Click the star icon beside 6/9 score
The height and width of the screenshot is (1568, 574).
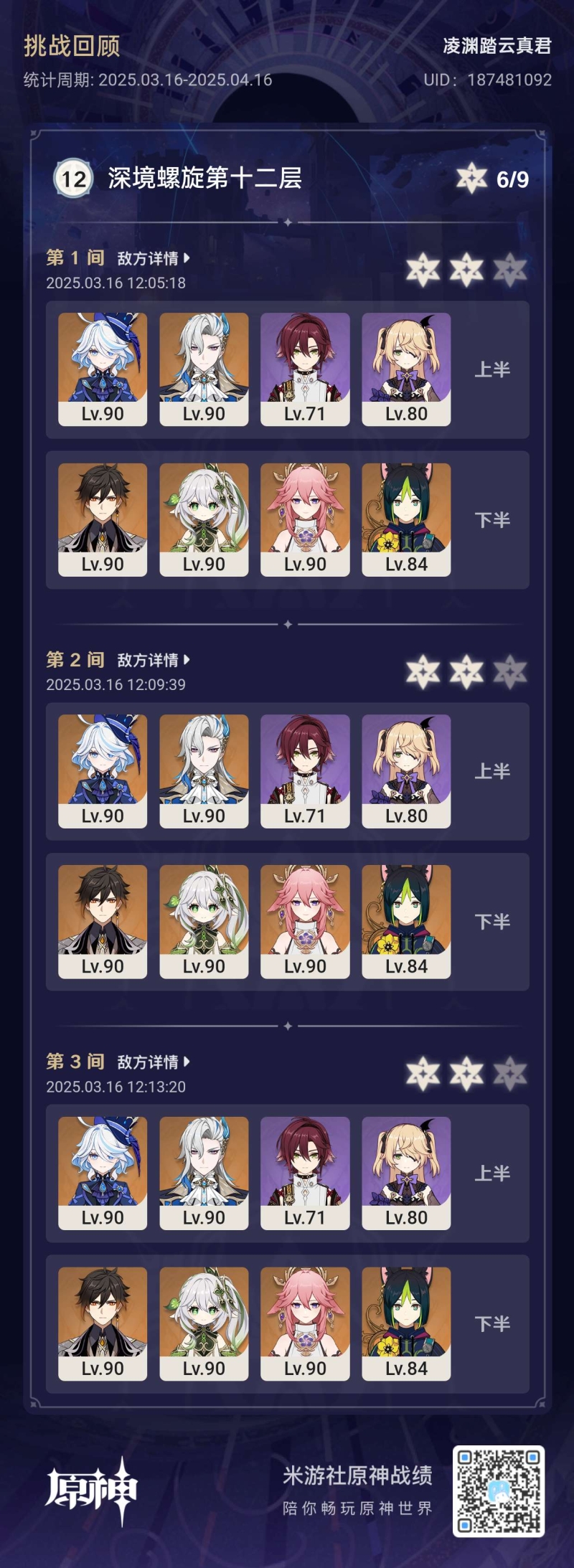[x=471, y=179]
